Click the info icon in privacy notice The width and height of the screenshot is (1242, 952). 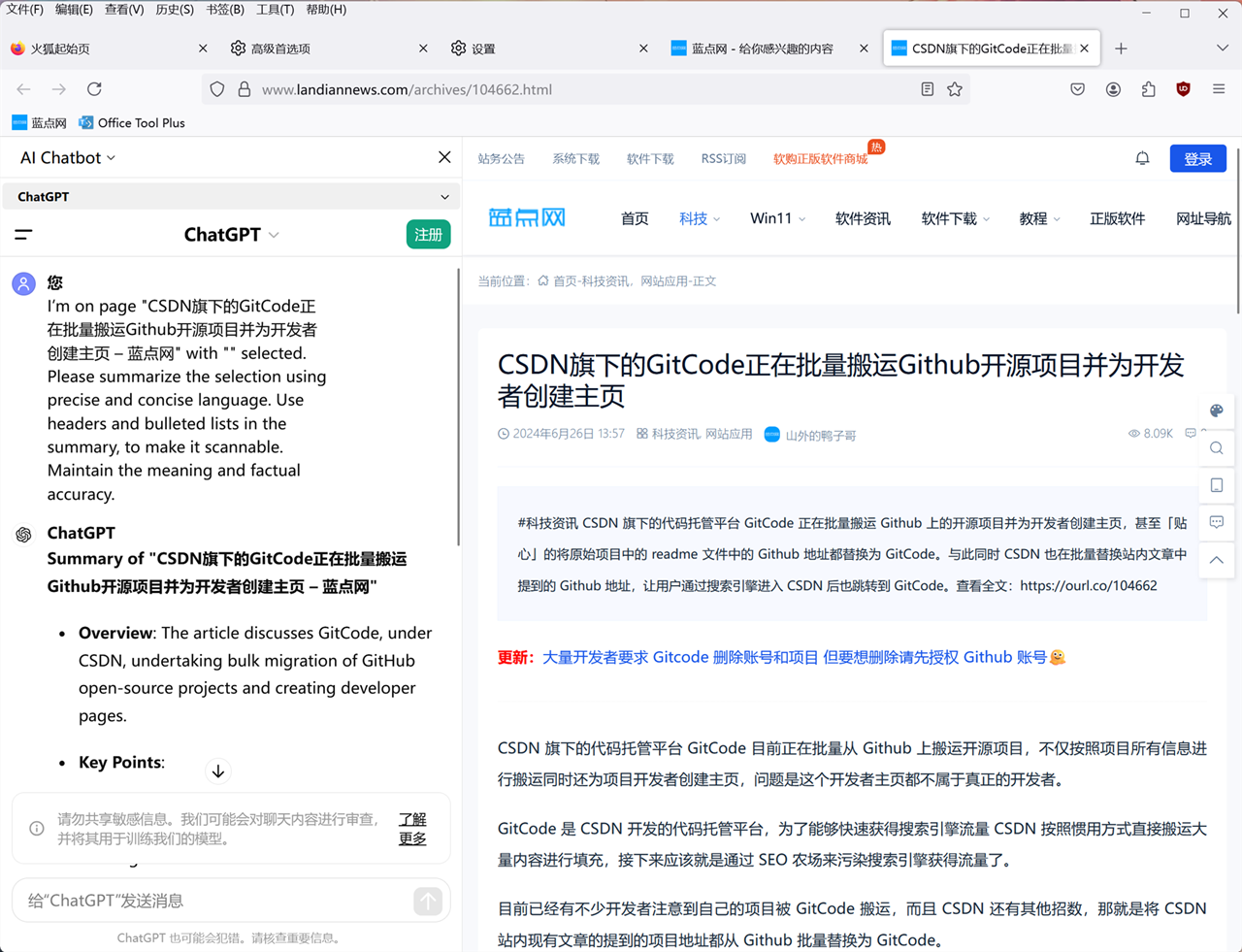click(37, 829)
